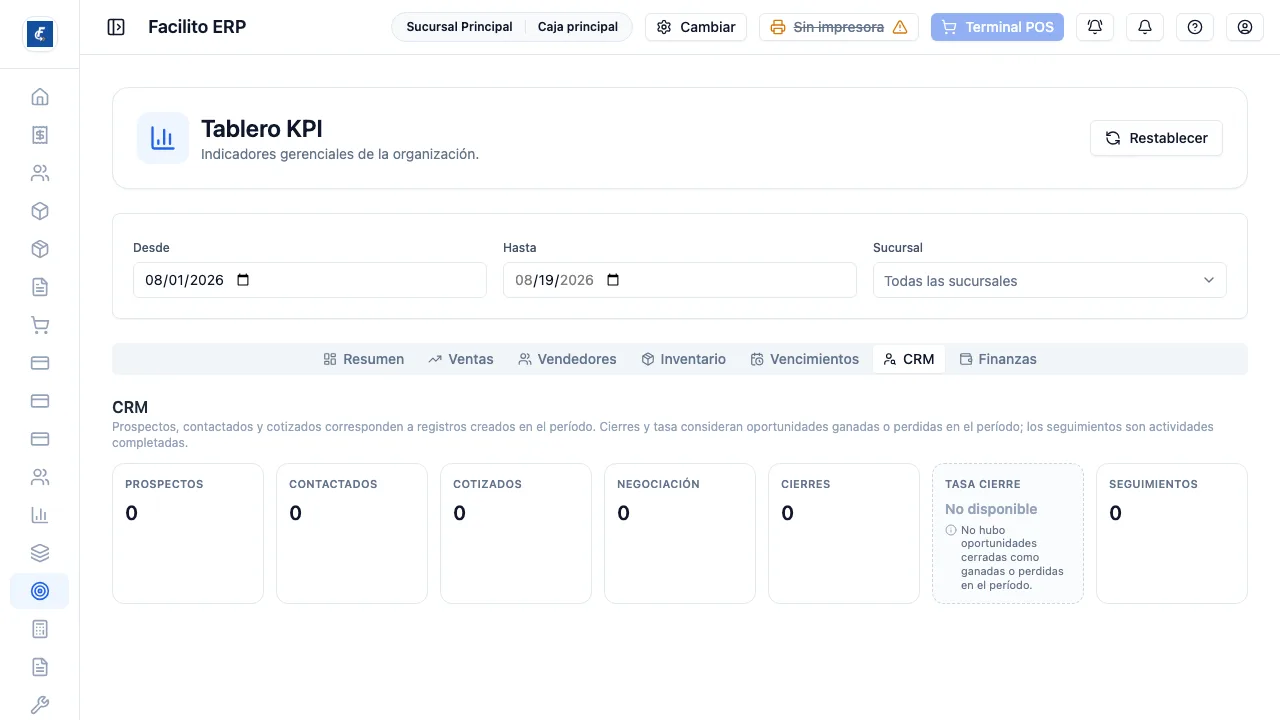The height and width of the screenshot is (720, 1280).
Task: Click the Caja principal label in header
Action: 578,27
